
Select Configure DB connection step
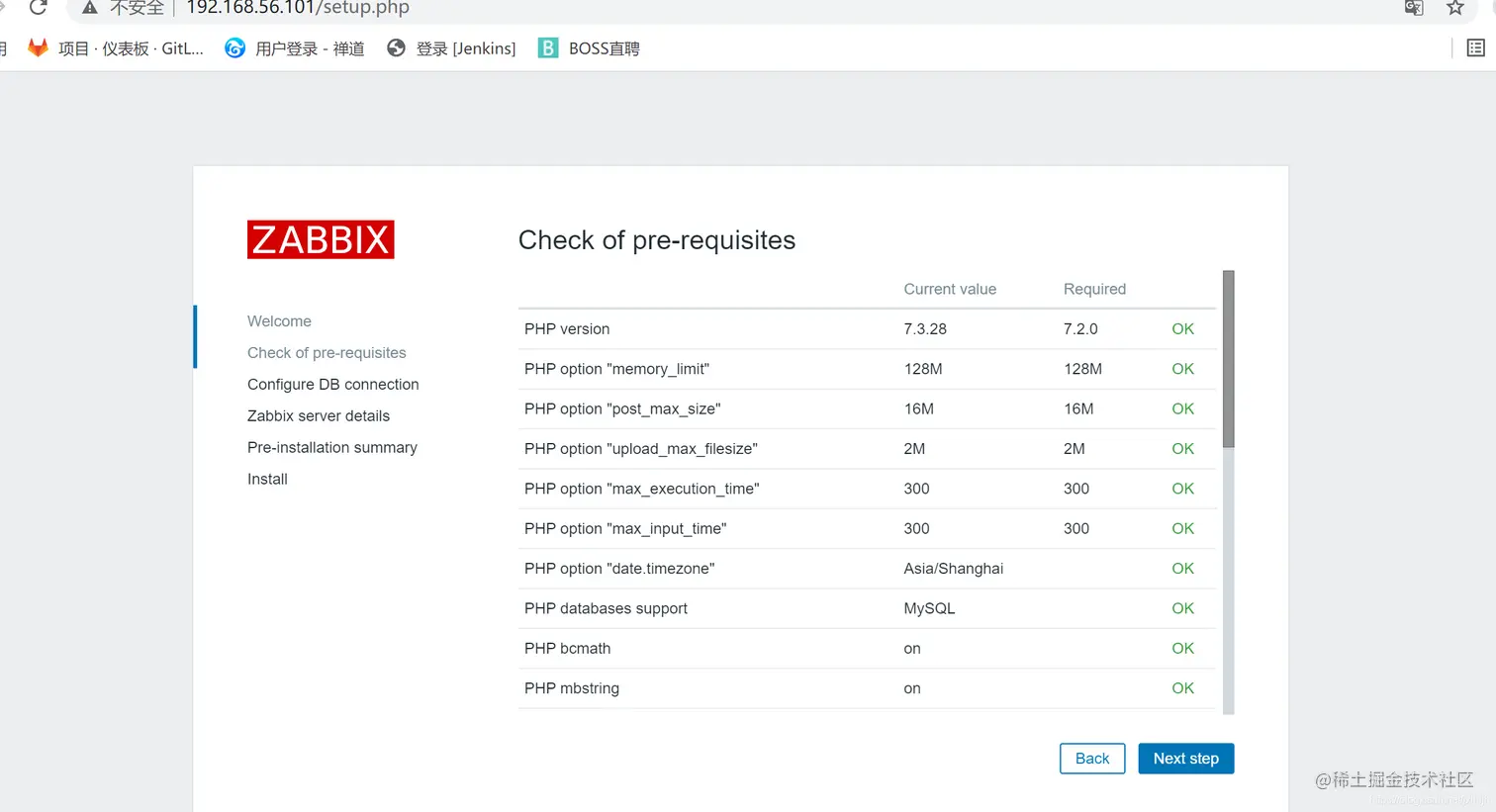coord(333,385)
